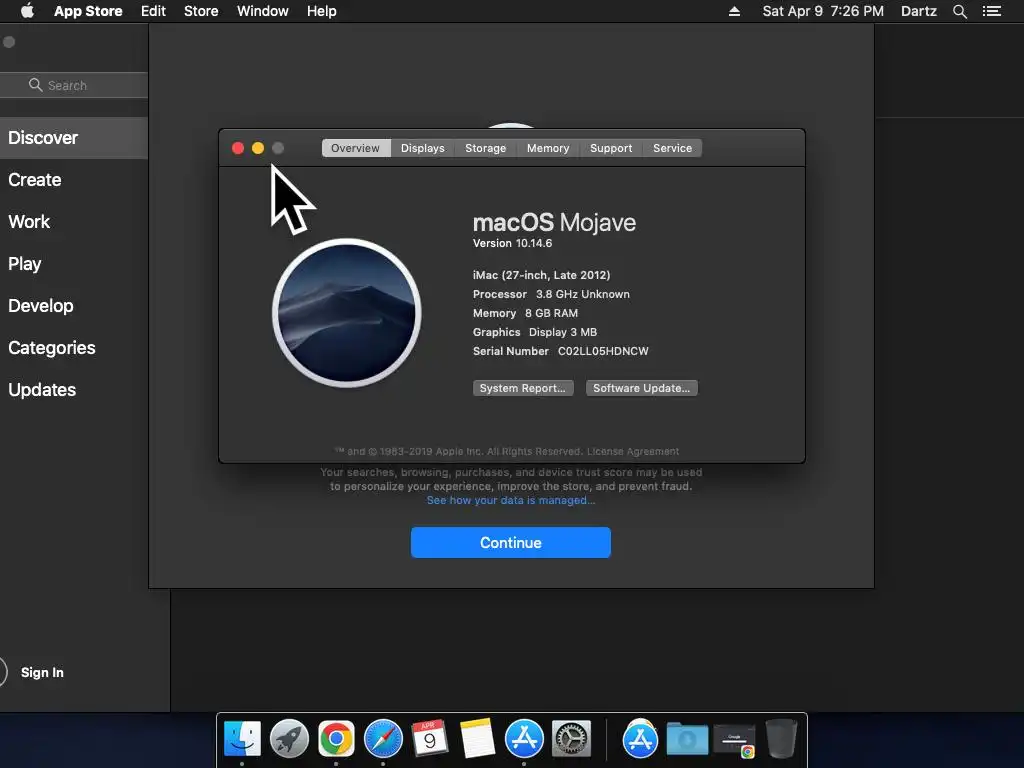Click the Processor 3.8 GHz Unknown line

[551, 294]
